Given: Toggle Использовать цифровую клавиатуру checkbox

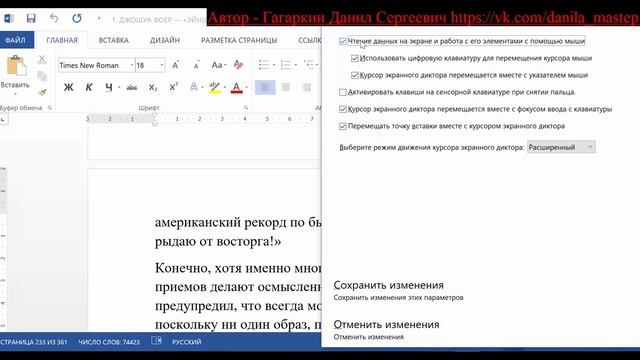Looking at the screenshot, I should pos(355,58).
